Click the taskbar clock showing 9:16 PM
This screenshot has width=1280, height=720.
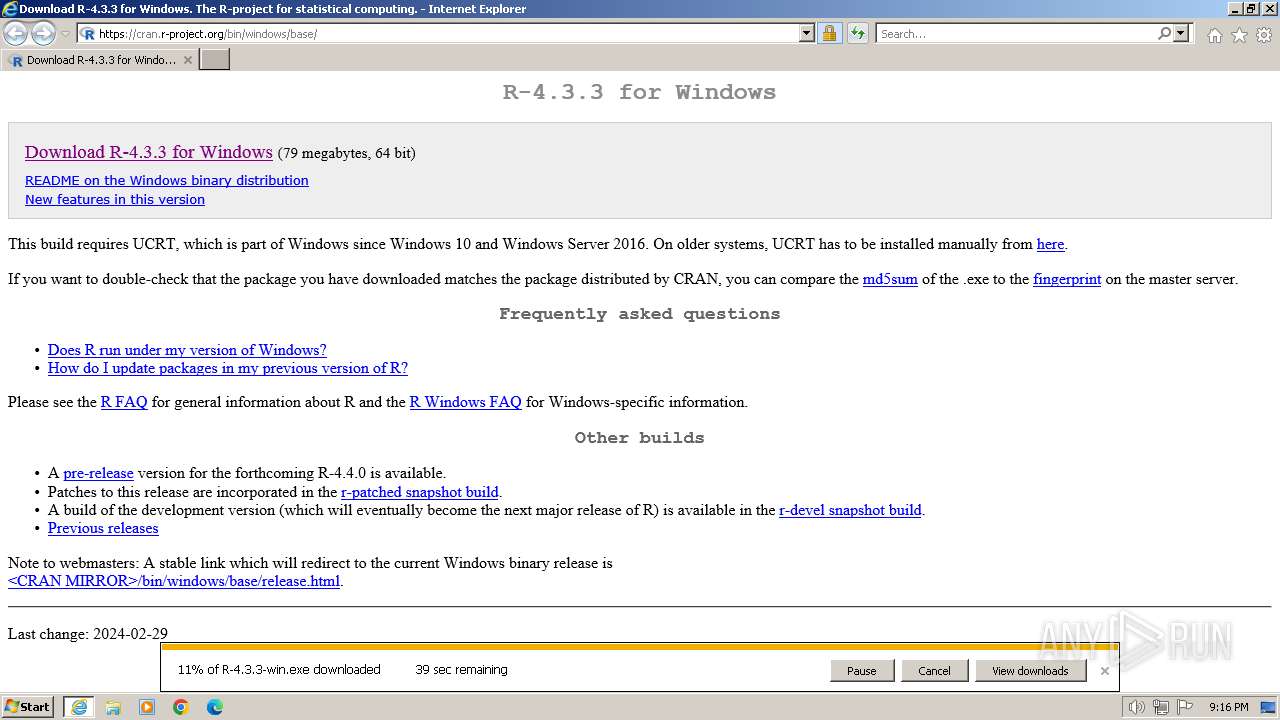tap(1228, 707)
